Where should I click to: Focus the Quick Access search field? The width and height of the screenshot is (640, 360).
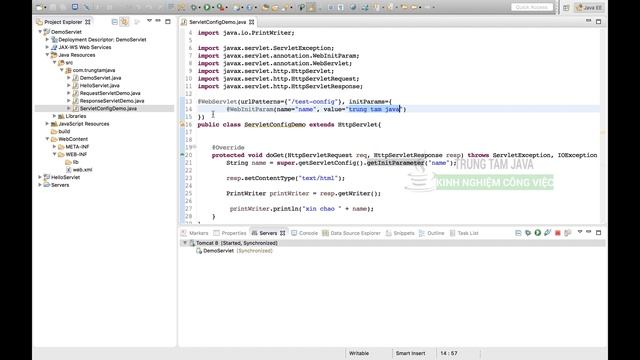click(x=532, y=7)
